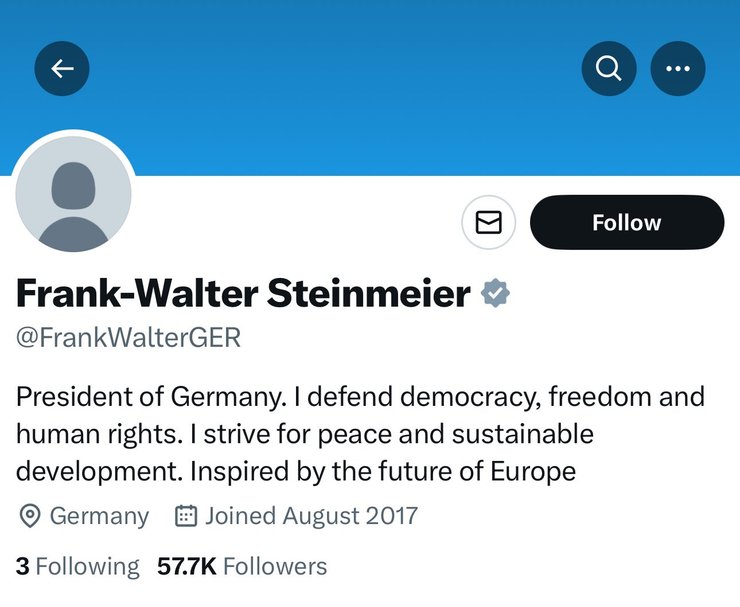Open search with the magnifying glass icon
The width and height of the screenshot is (740, 607).
pyautogui.click(x=608, y=68)
